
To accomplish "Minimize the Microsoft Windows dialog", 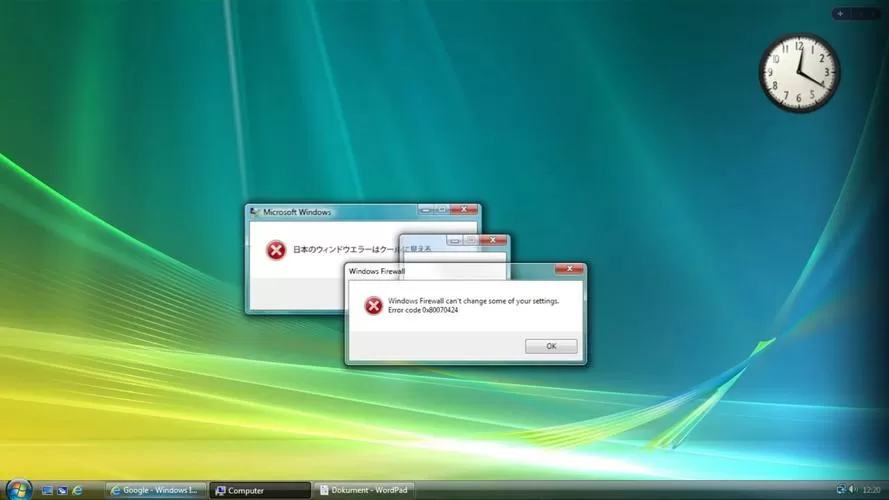I will [426, 210].
